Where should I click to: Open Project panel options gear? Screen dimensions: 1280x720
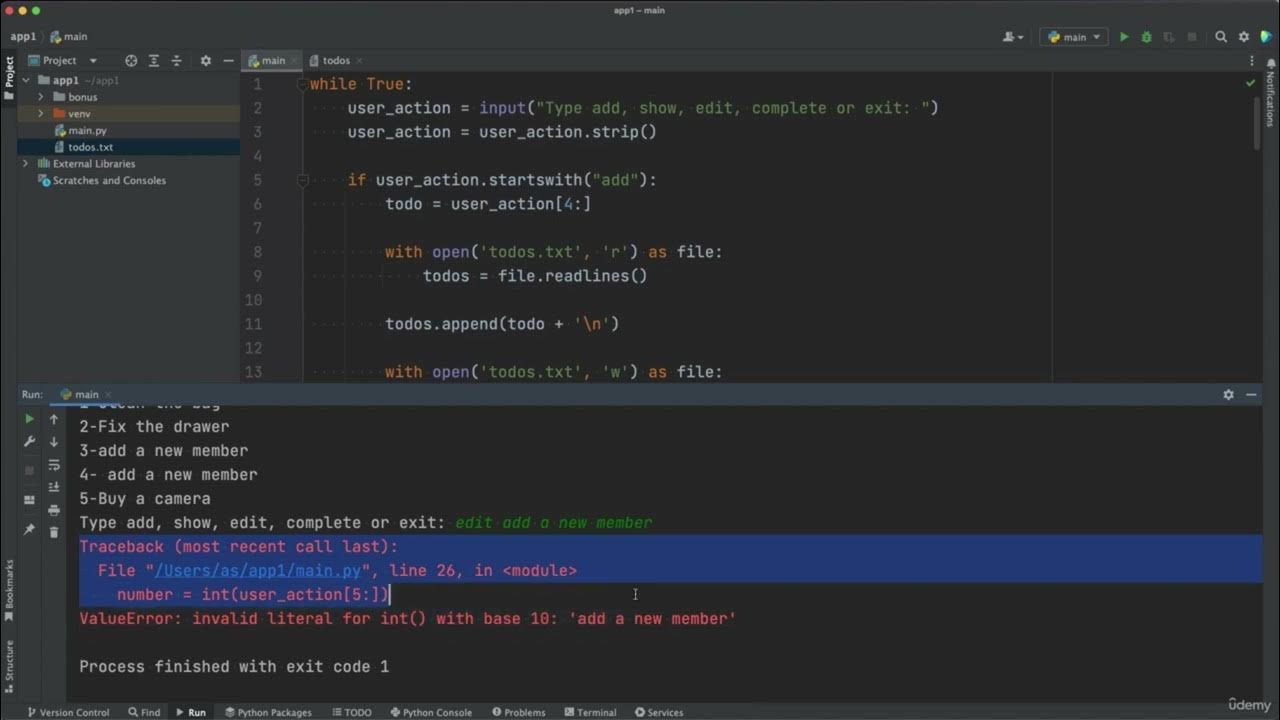pos(205,60)
